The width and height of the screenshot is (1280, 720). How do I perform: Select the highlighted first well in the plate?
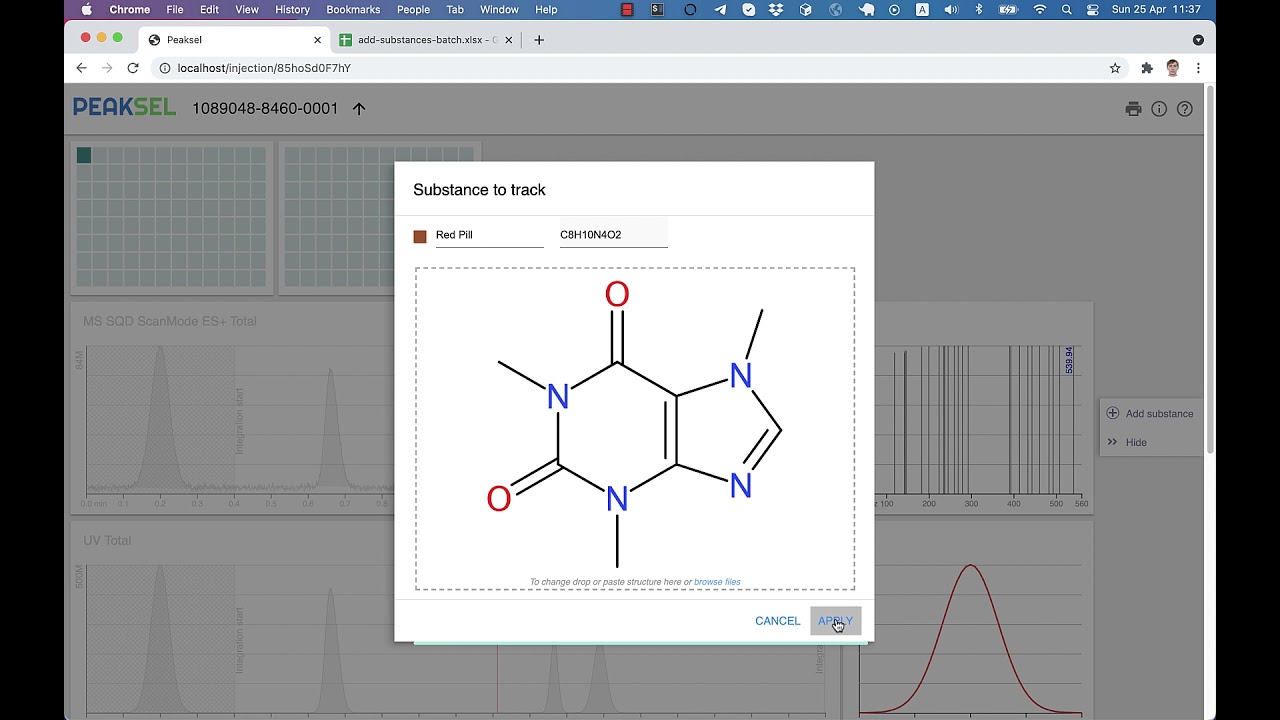click(84, 155)
